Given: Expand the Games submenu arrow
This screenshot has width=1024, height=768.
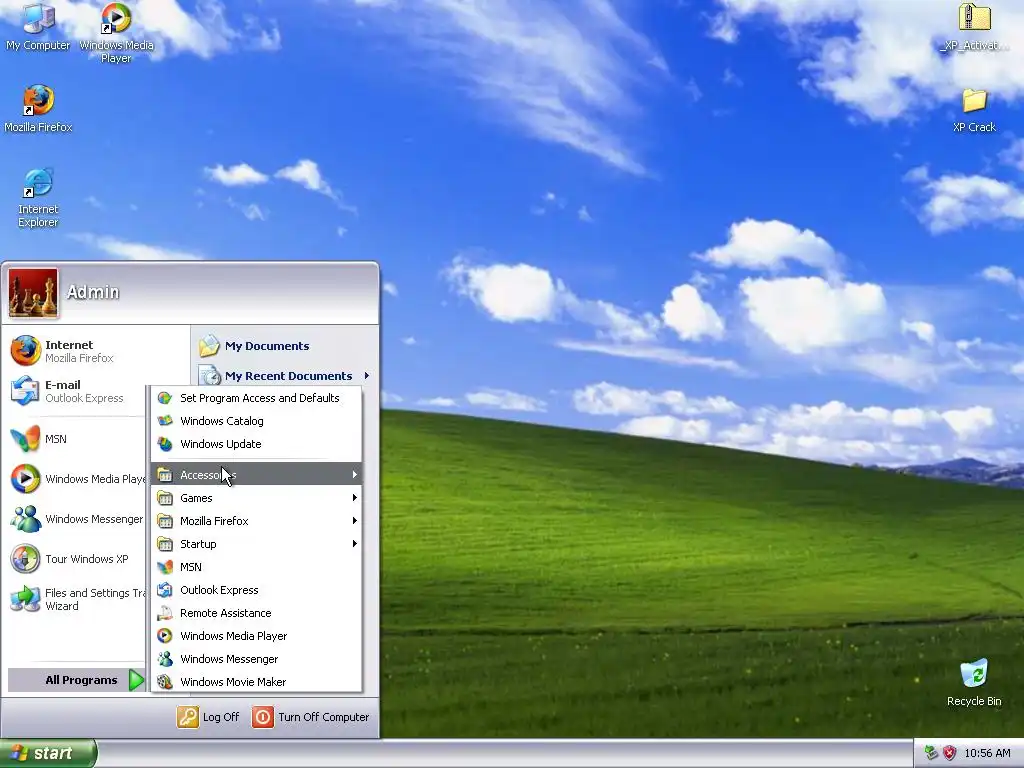Looking at the screenshot, I should point(354,498).
